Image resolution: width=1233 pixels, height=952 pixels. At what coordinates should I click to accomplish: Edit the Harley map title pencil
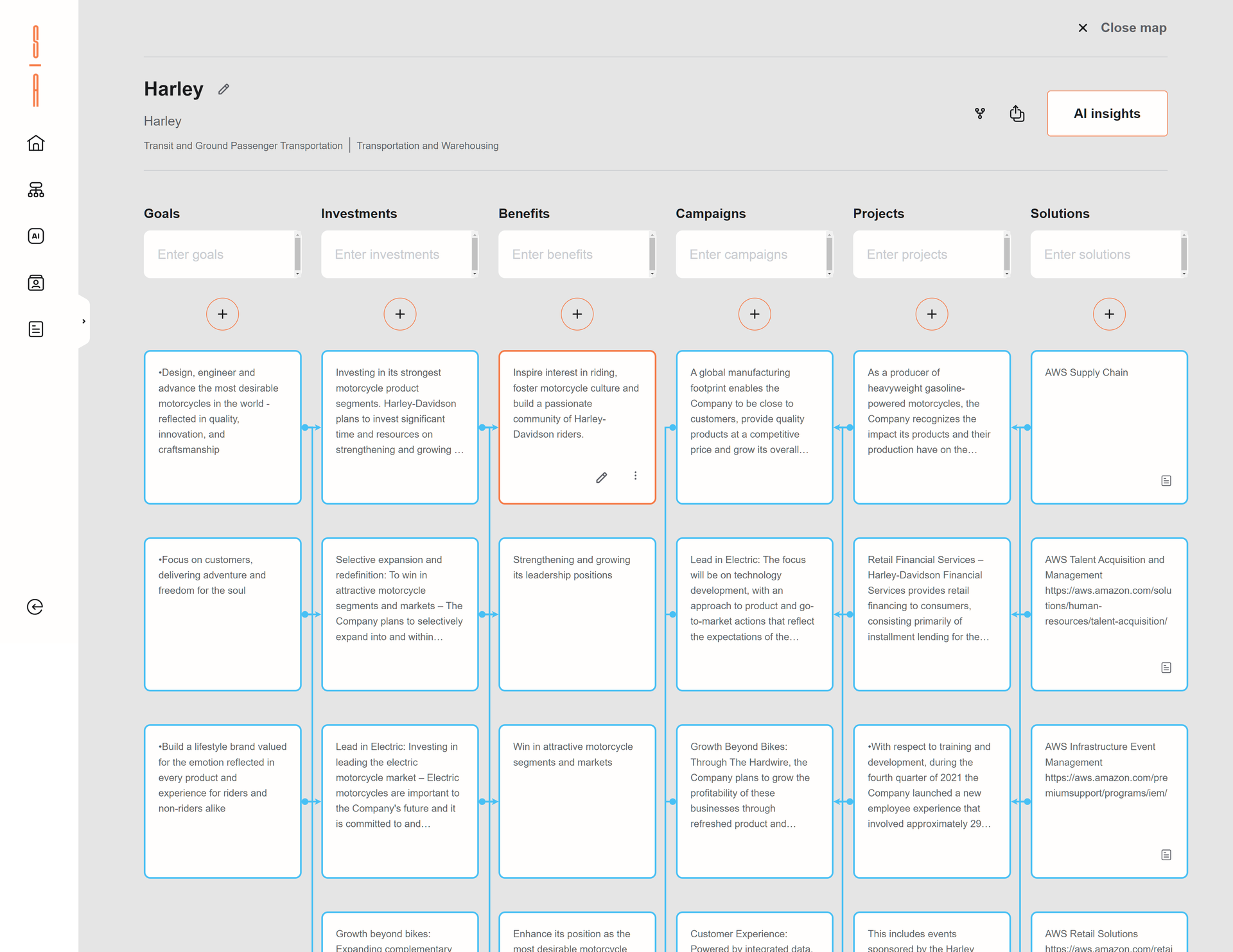pos(223,89)
